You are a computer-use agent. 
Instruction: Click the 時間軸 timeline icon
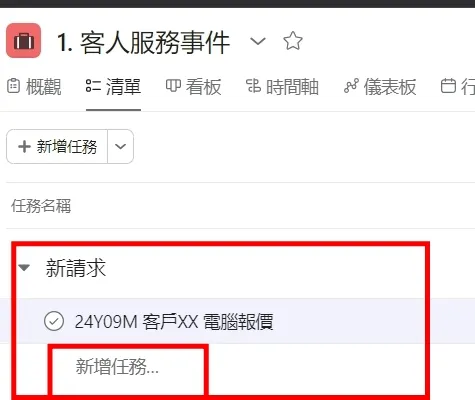click(253, 86)
